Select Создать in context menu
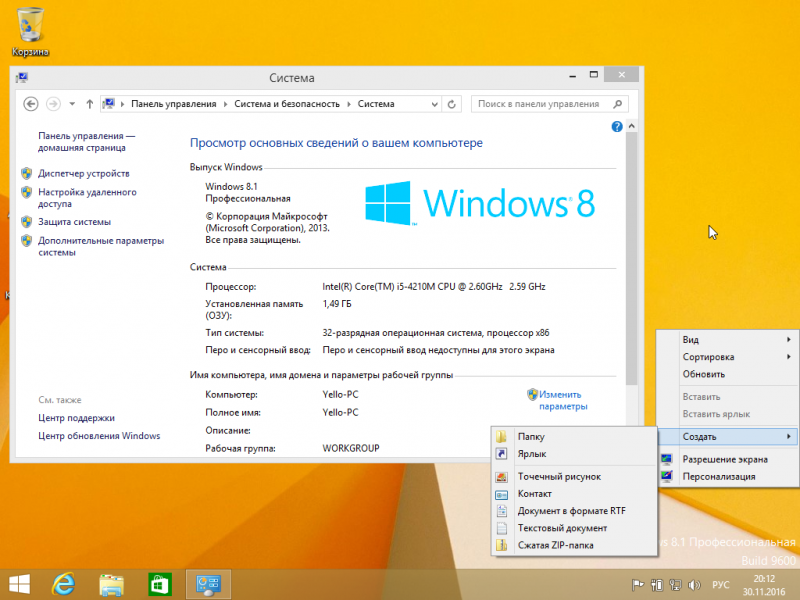This screenshot has width=800, height=600. [x=727, y=437]
